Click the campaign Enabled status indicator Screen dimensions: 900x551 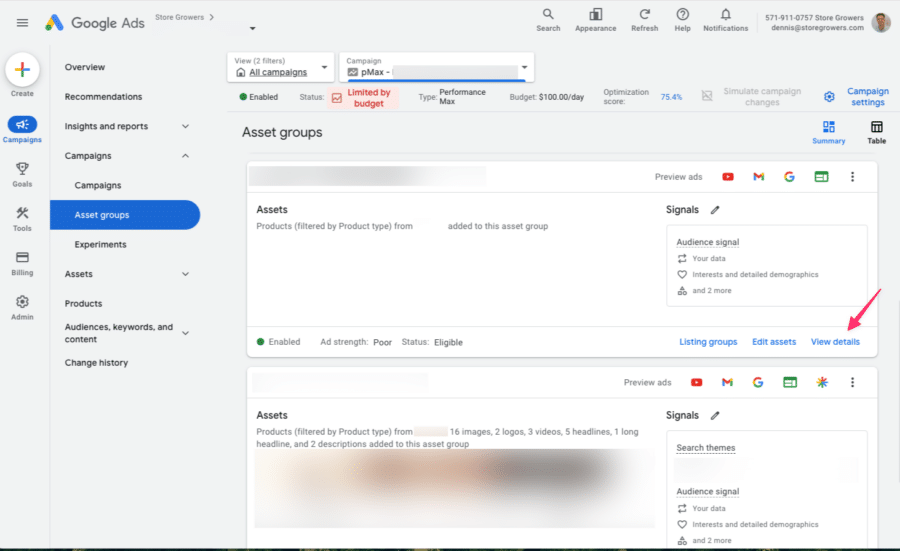(259, 97)
